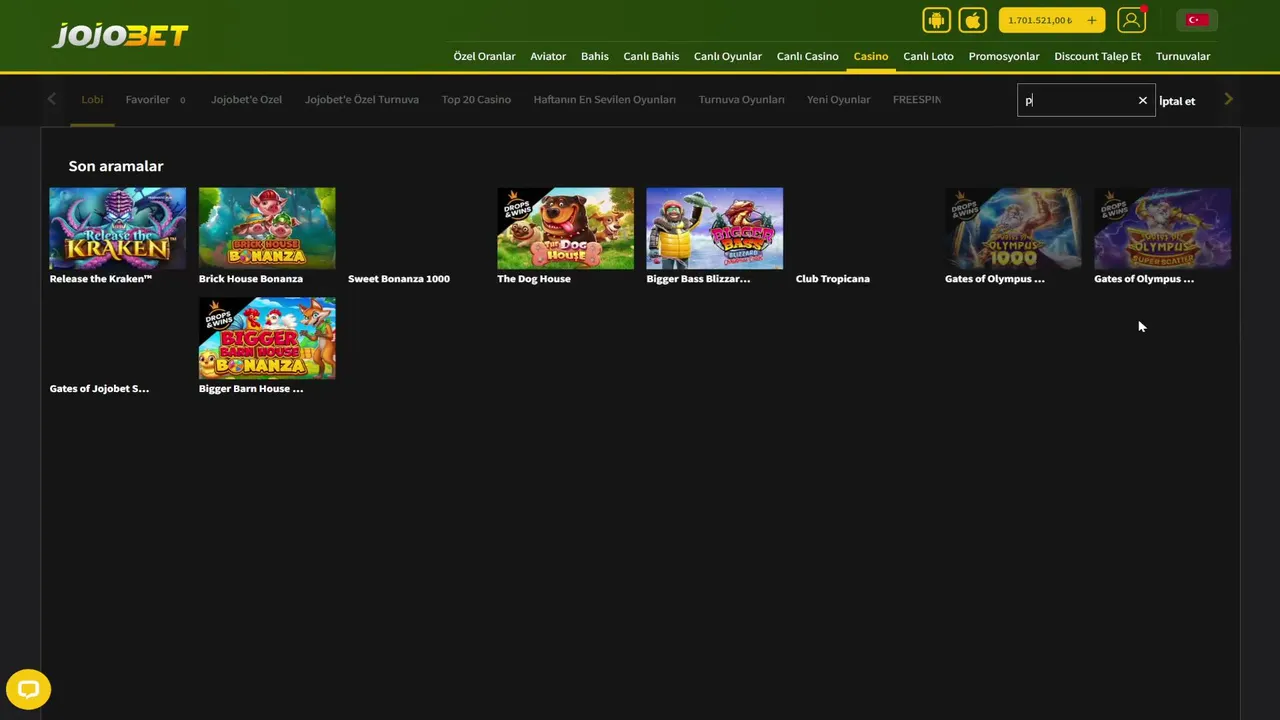Click Brick House Bonanza title text

pyautogui.click(x=251, y=279)
